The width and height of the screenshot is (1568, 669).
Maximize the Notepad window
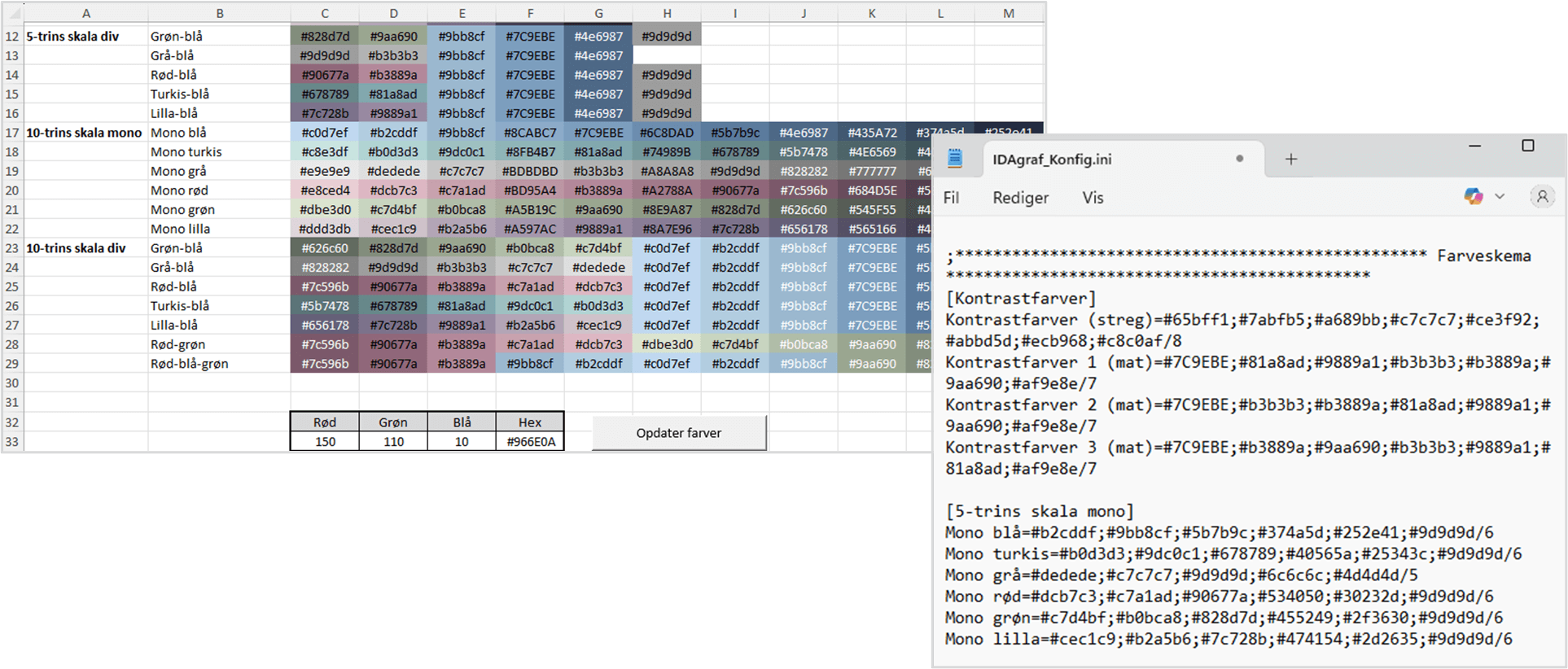click(x=1528, y=146)
